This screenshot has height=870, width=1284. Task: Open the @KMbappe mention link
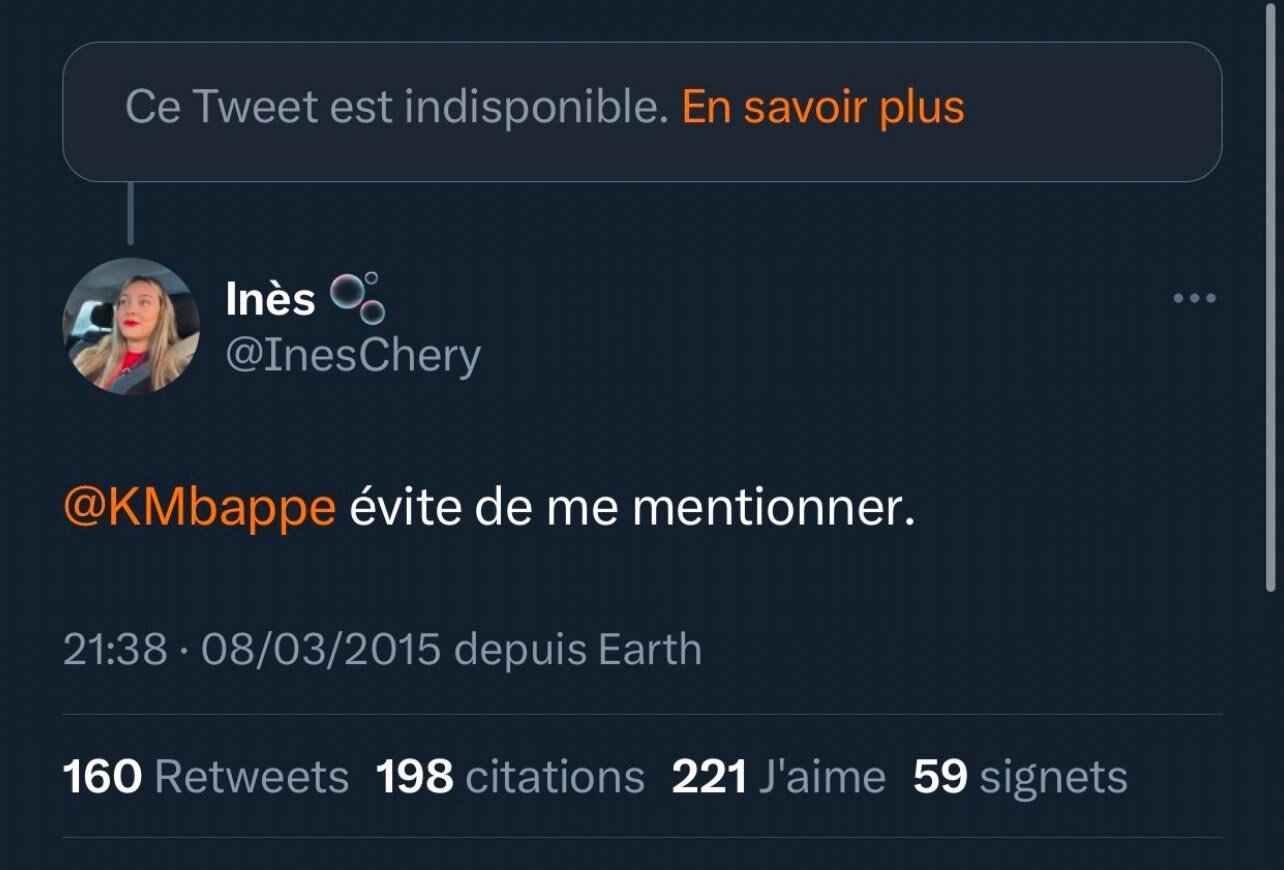pos(199,508)
